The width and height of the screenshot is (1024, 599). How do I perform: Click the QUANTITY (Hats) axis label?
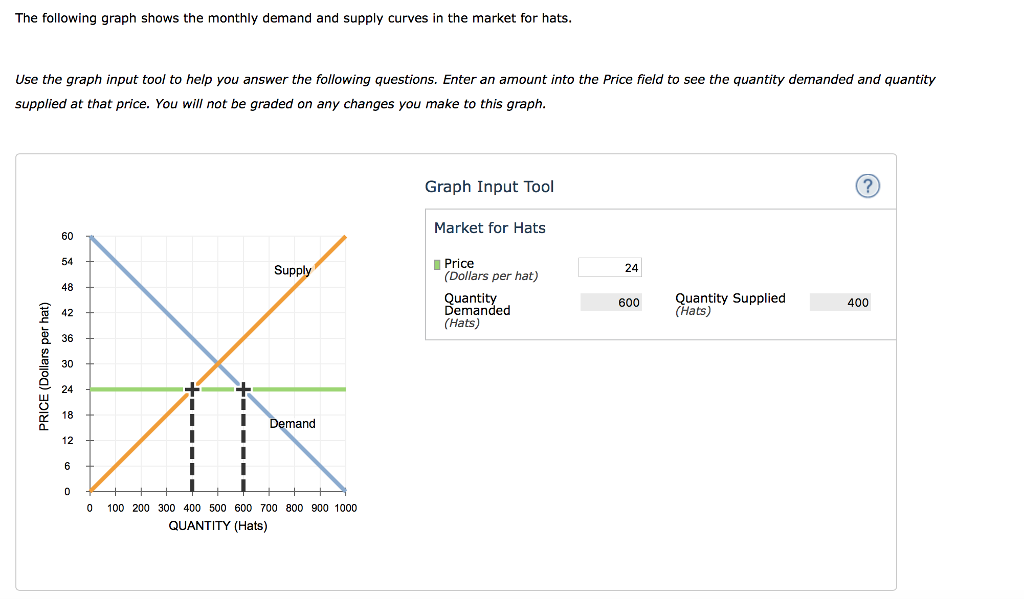coord(217,525)
